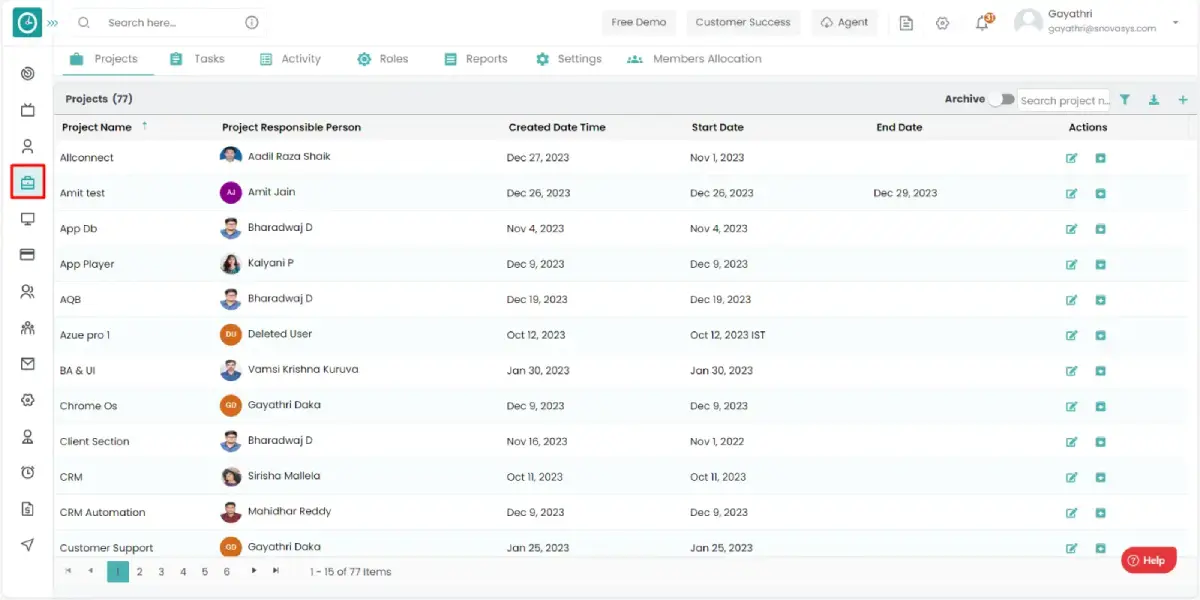Expand the sidebar with double chevron
Screen dimensions: 1200x600
[x=53, y=22]
